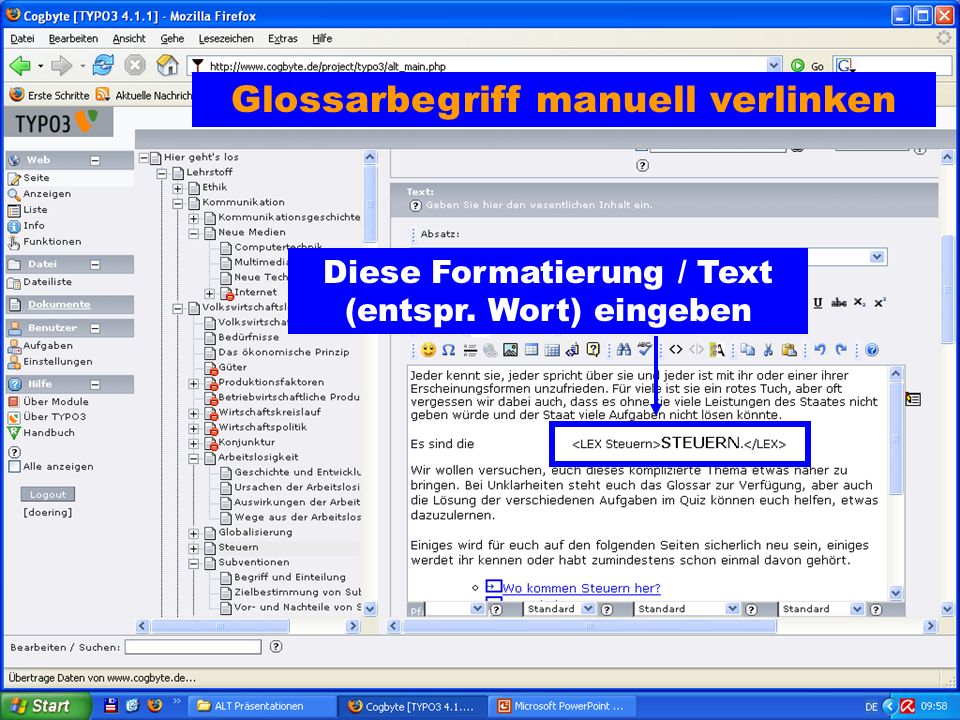Viewport: 960px width, 720px height.
Task: Click the insert image icon
Action: point(510,350)
